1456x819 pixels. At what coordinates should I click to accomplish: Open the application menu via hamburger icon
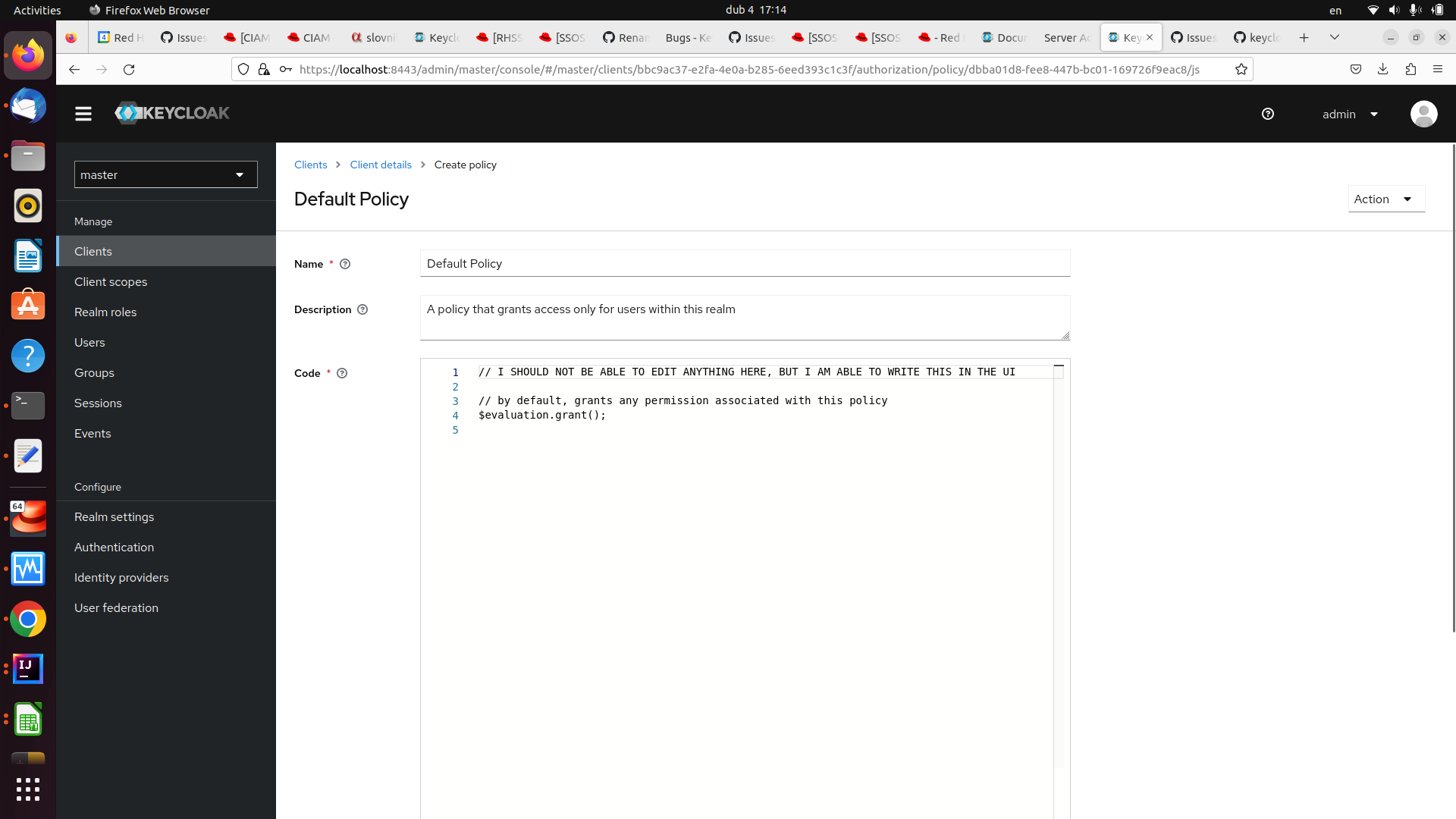(x=83, y=114)
